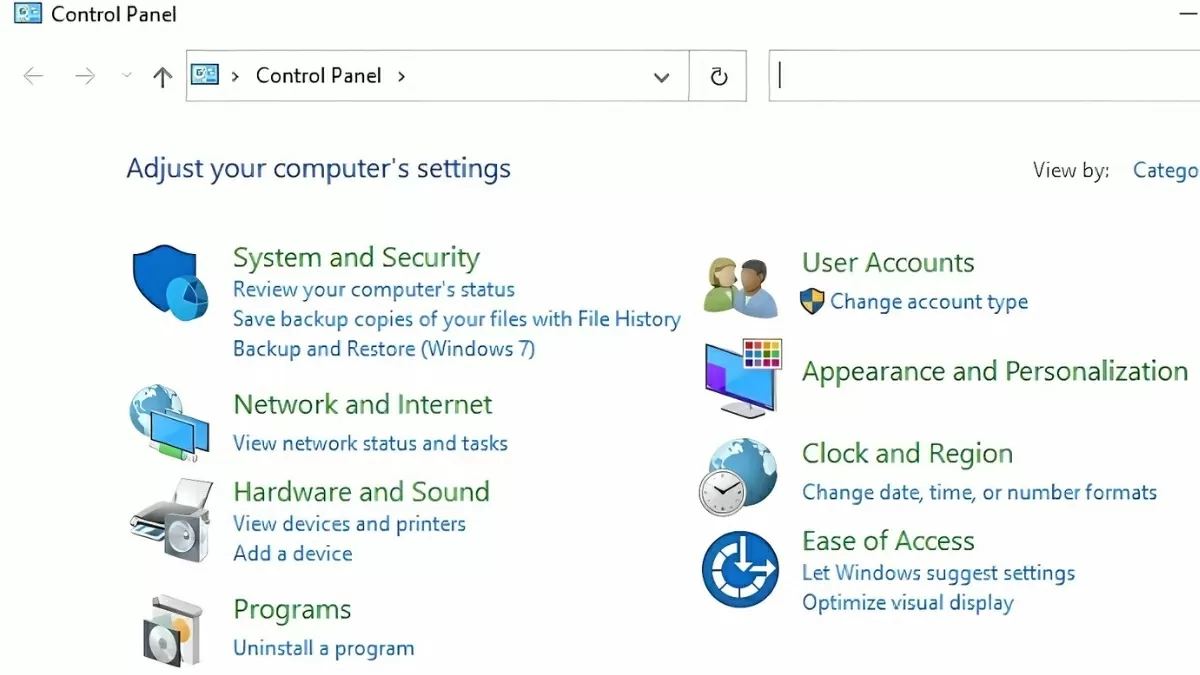Open Uninstall a program link

click(323, 648)
